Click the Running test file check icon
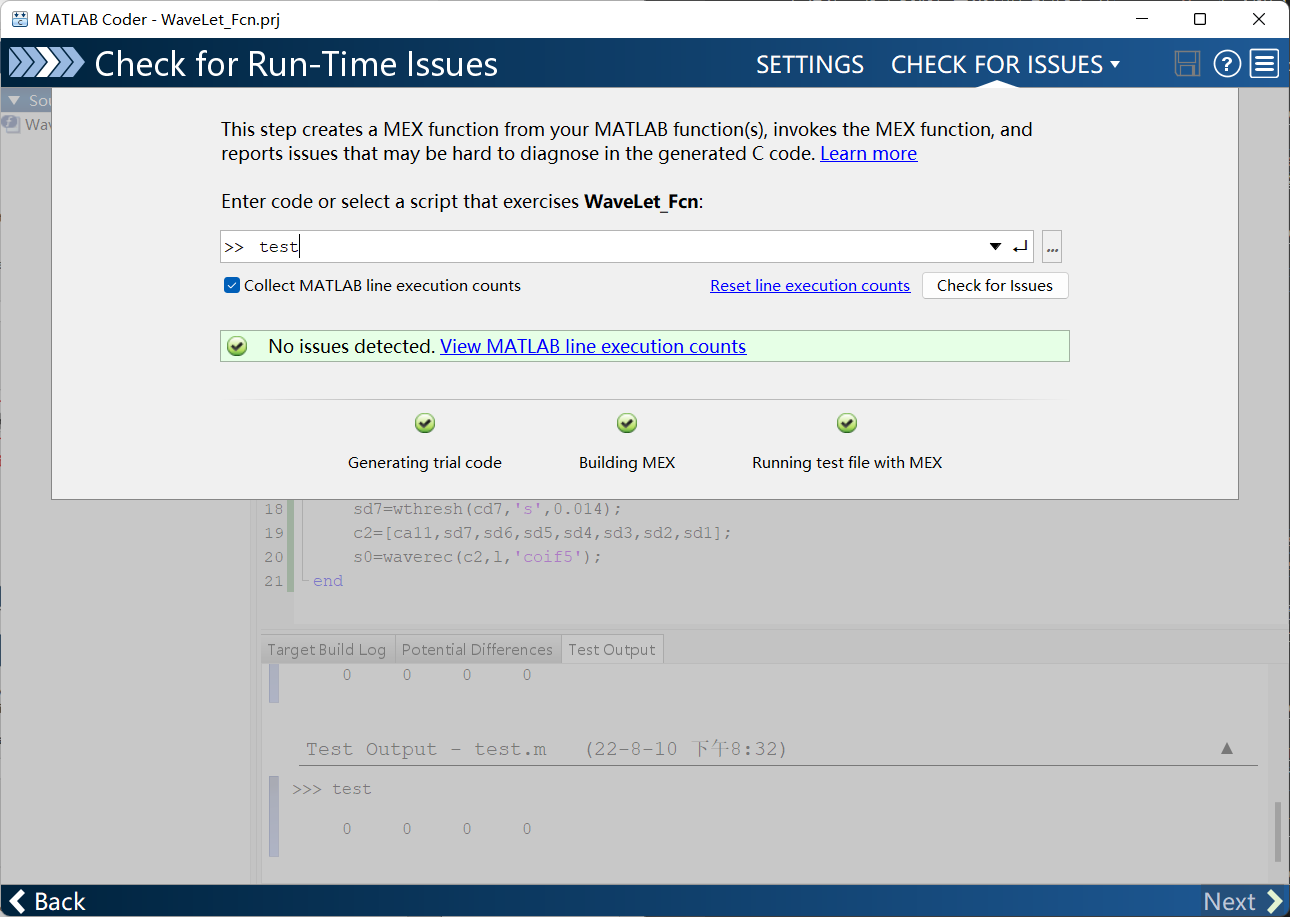Viewport: 1290px width, 917px height. [847, 424]
